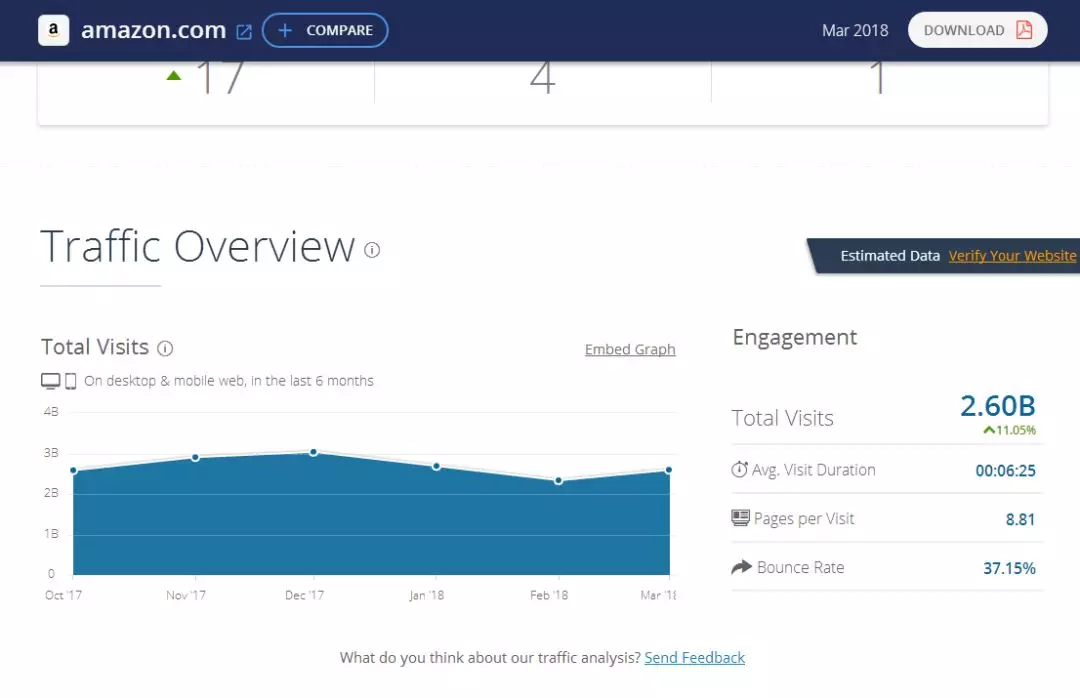Click the Mar 2018 date label
Image resolution: width=1080 pixels, height=698 pixels.
pos(854,30)
